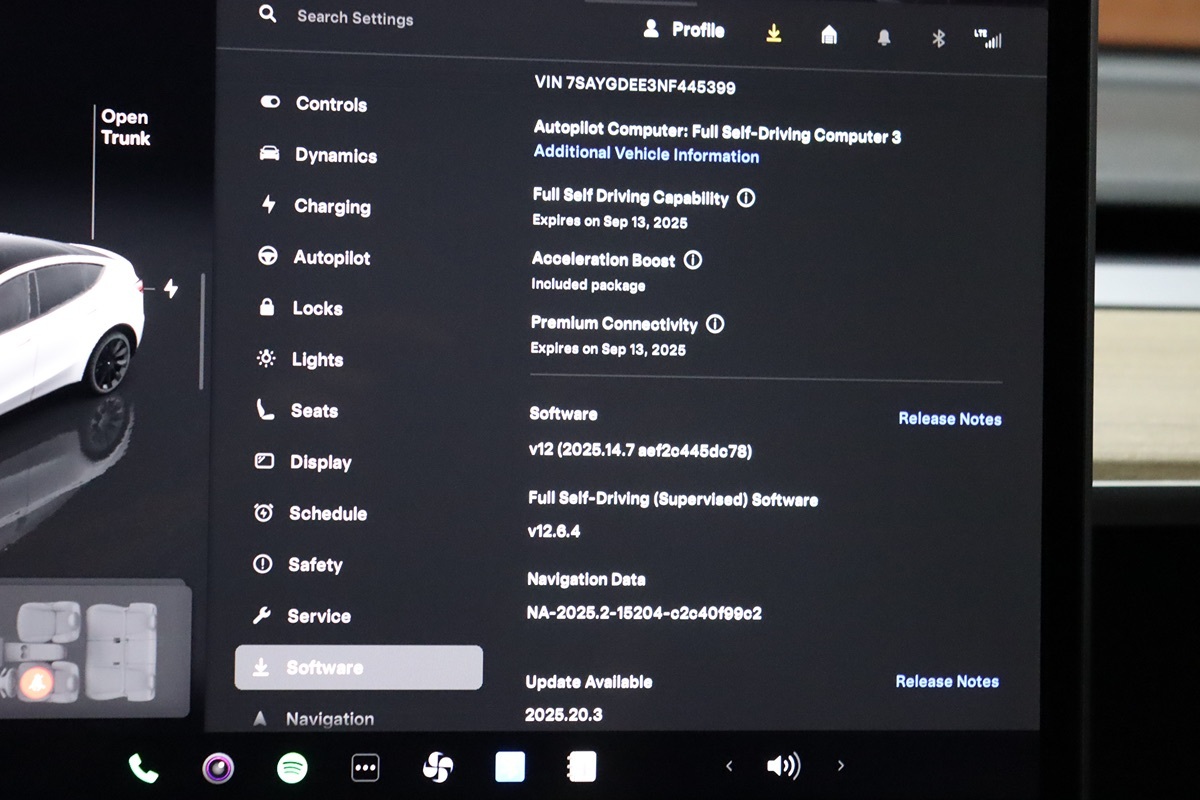Tap the yellow software download icon
This screenshot has height=800, width=1200.
click(773, 34)
